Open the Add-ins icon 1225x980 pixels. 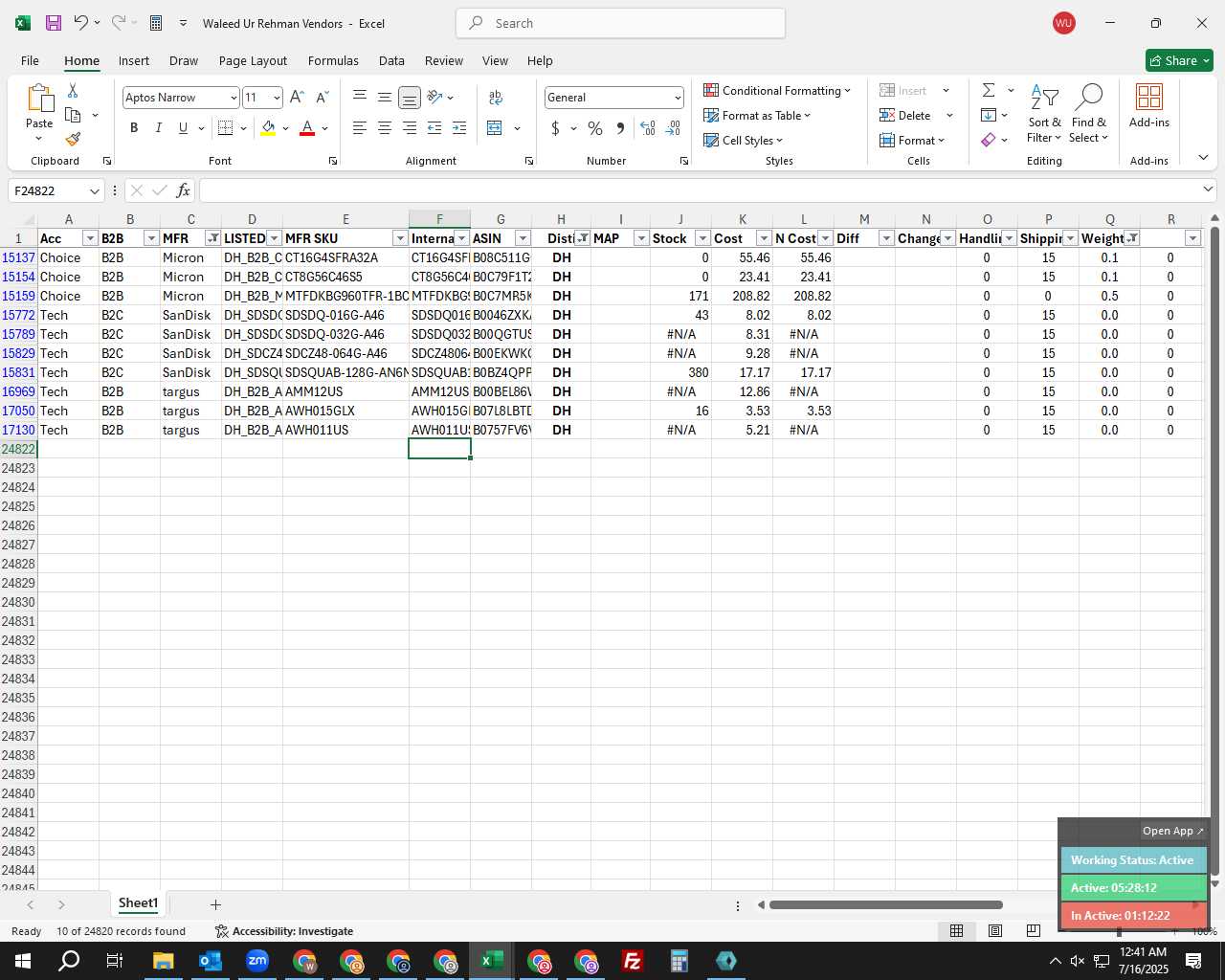click(x=1149, y=105)
